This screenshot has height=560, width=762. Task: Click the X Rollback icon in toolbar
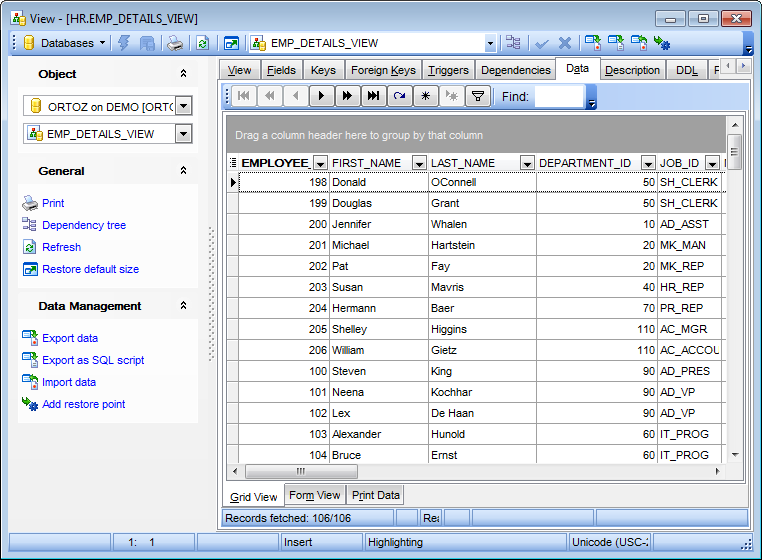coord(565,43)
